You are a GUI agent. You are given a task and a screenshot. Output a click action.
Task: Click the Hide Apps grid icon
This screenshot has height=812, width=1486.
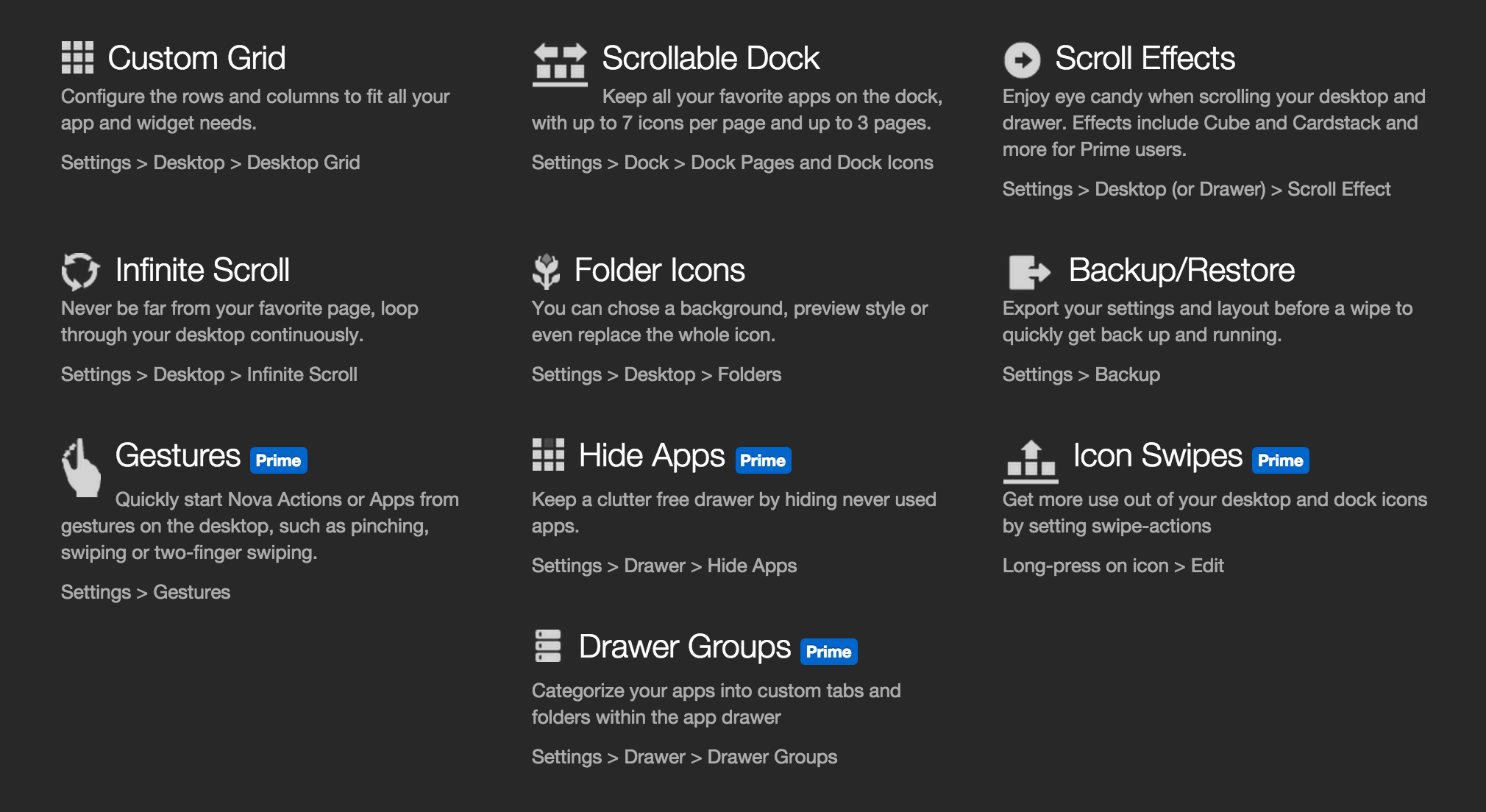(x=548, y=455)
